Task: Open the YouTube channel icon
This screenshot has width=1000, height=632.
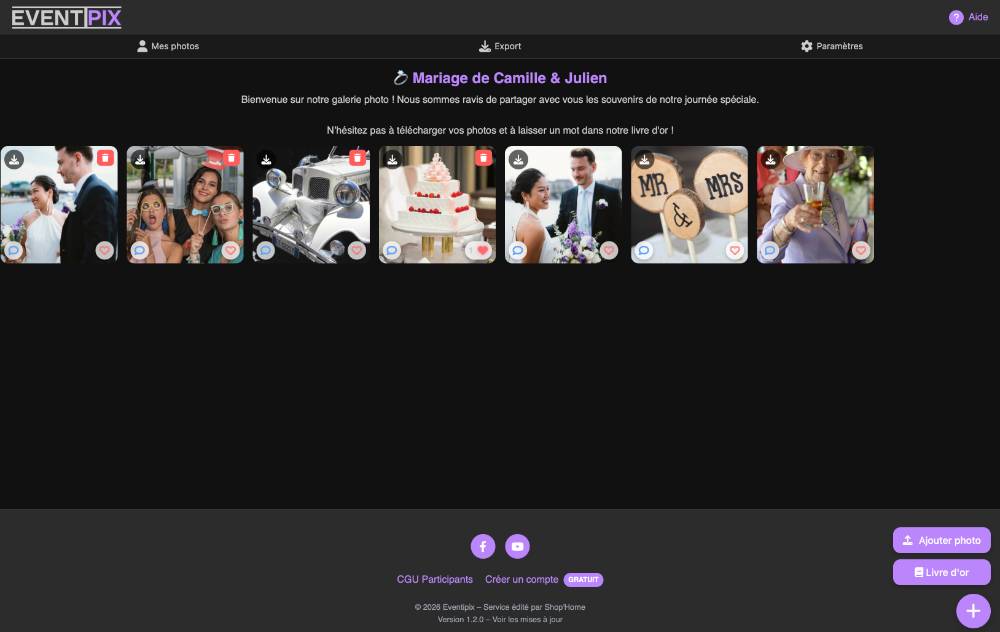Action: 517,546
